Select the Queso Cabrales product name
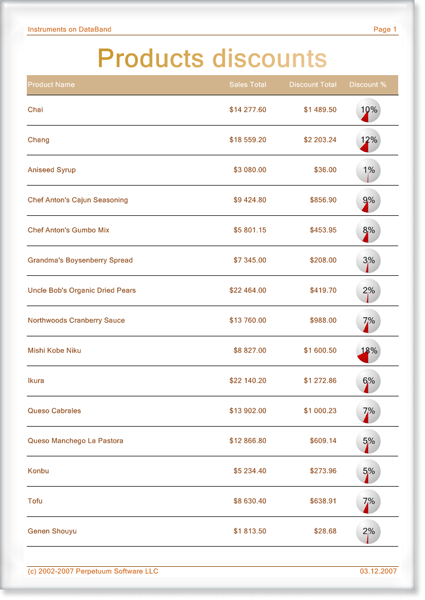The width and height of the screenshot is (425, 600). [x=54, y=411]
